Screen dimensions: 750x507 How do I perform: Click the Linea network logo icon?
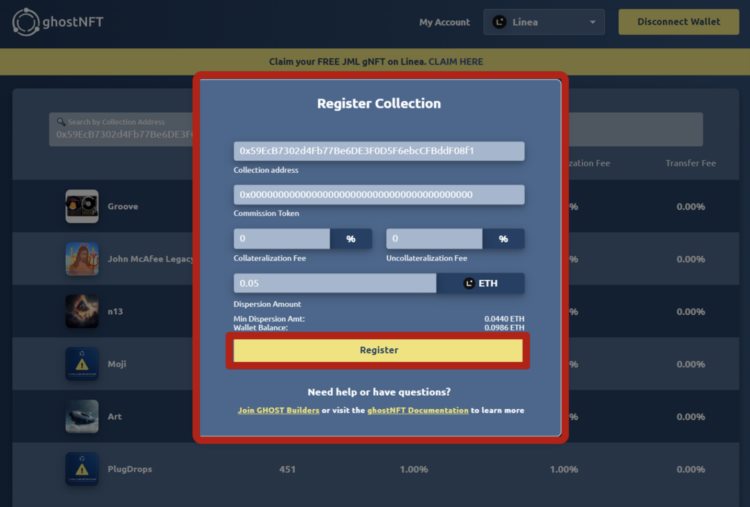[x=500, y=22]
